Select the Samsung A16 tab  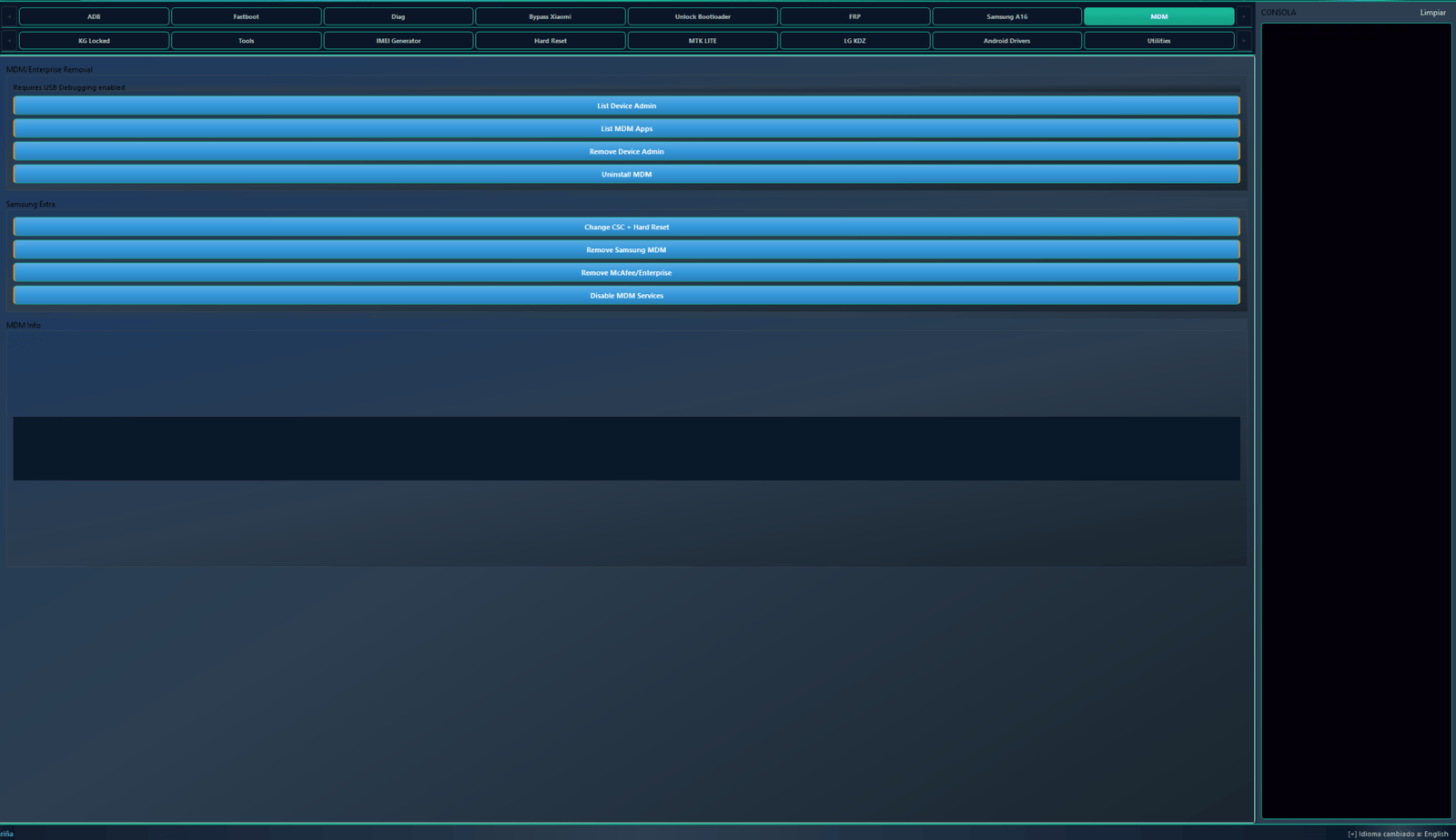click(1006, 16)
